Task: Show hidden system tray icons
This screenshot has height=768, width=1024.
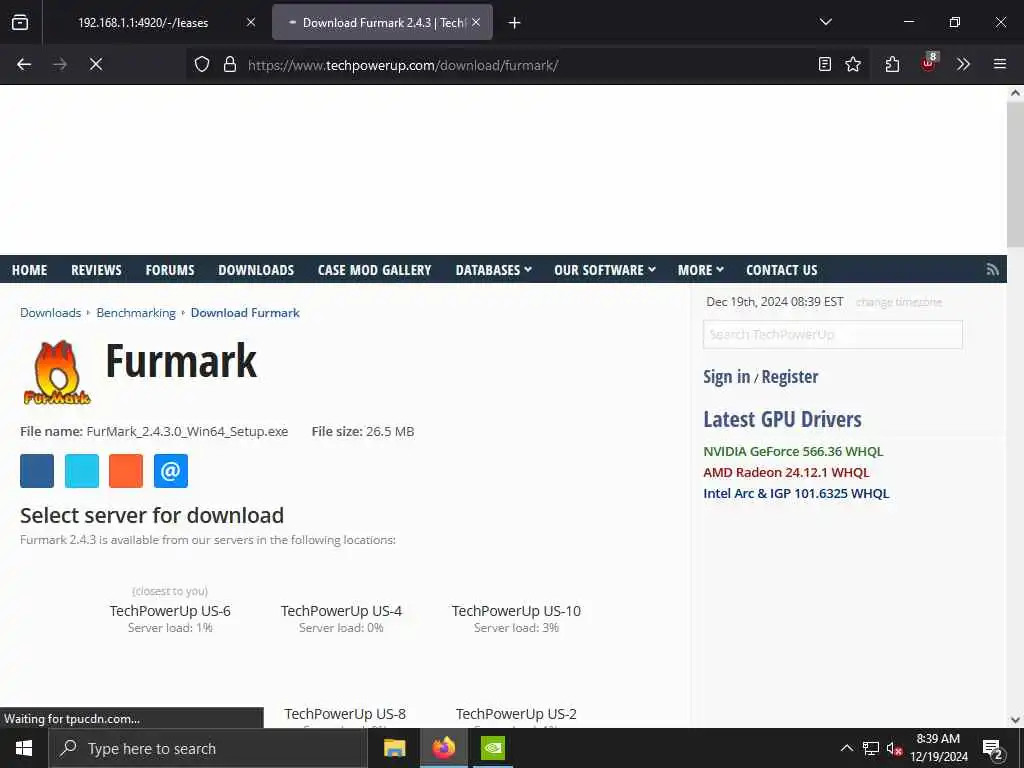Action: (846, 748)
